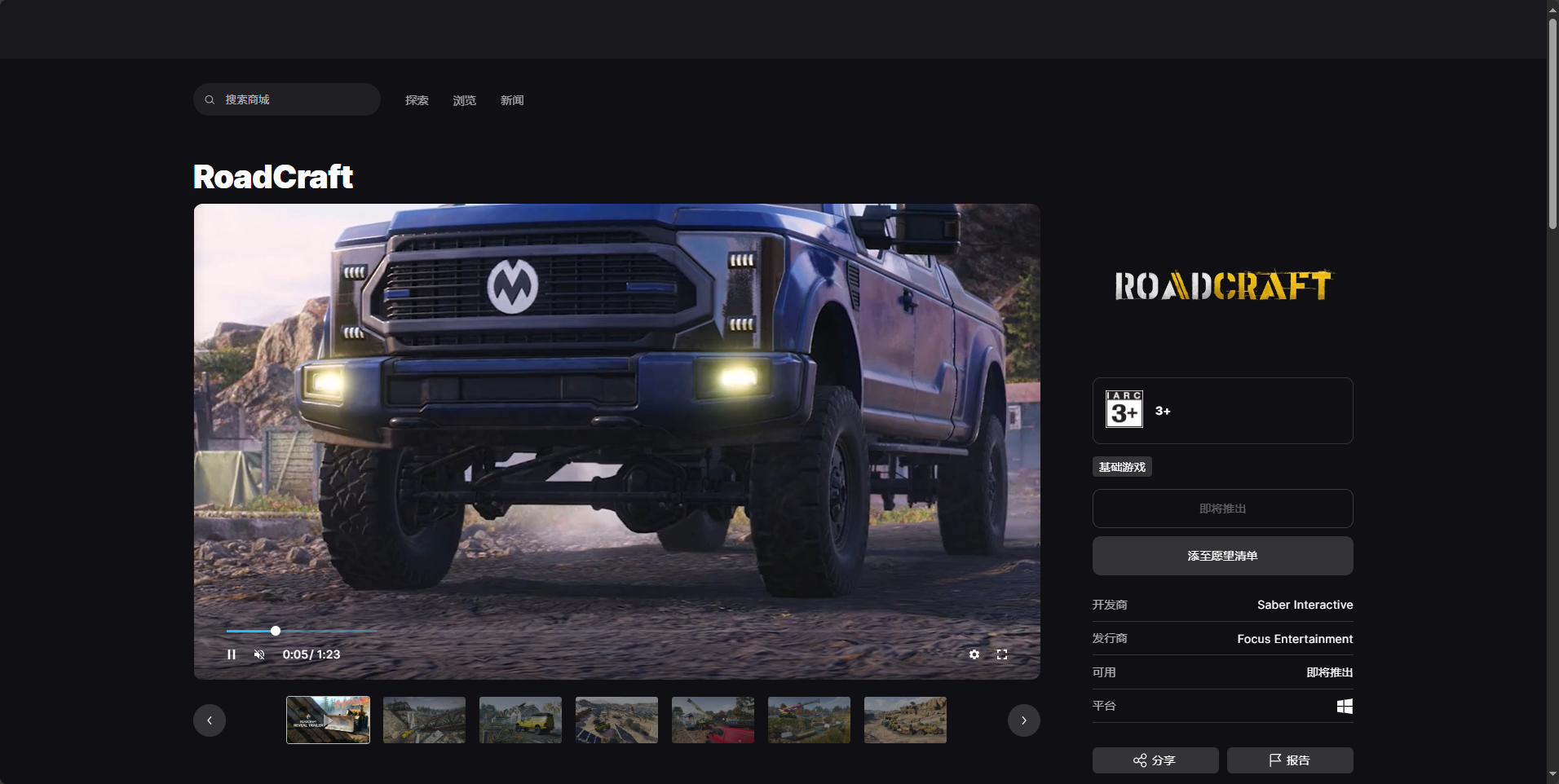
Task: Click the IARC 3+ rating badge
Action: pos(1124,409)
